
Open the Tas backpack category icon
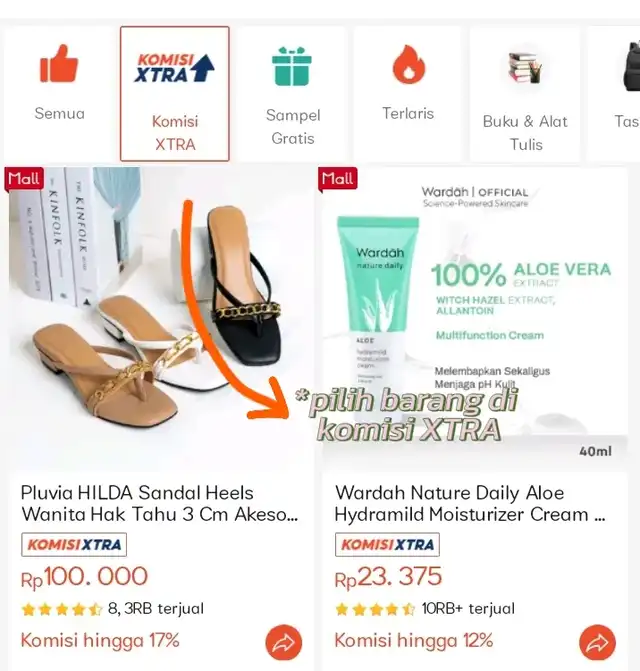point(631,66)
